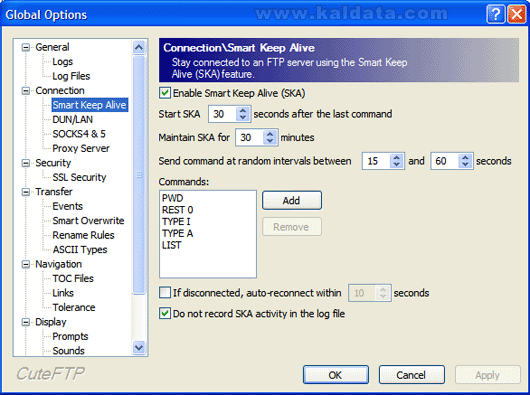Screen dimensions: 530x395
Task: Collapse the Display tree node
Action: 26,322
